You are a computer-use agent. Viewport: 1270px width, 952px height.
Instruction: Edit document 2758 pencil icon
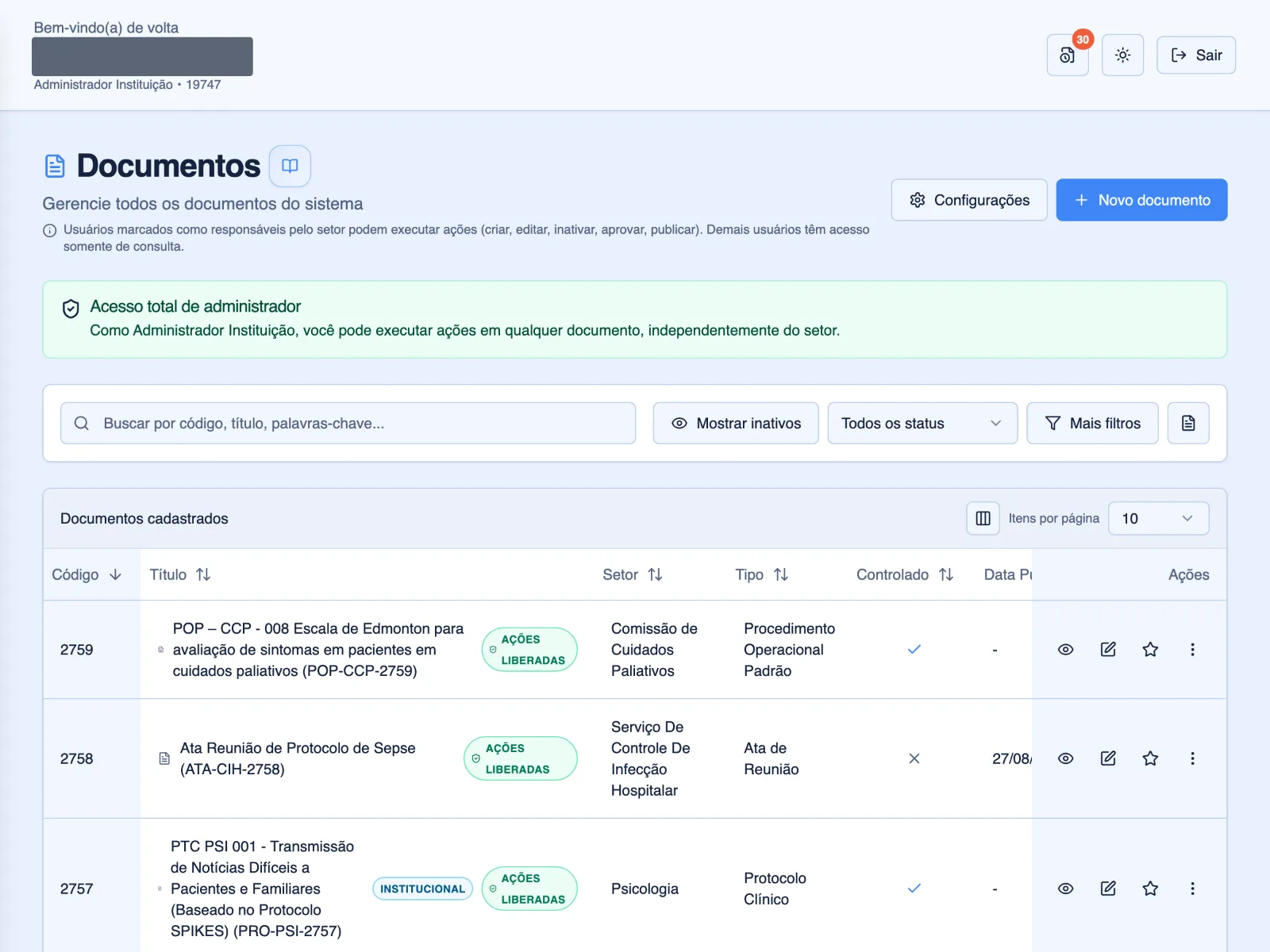1108,758
